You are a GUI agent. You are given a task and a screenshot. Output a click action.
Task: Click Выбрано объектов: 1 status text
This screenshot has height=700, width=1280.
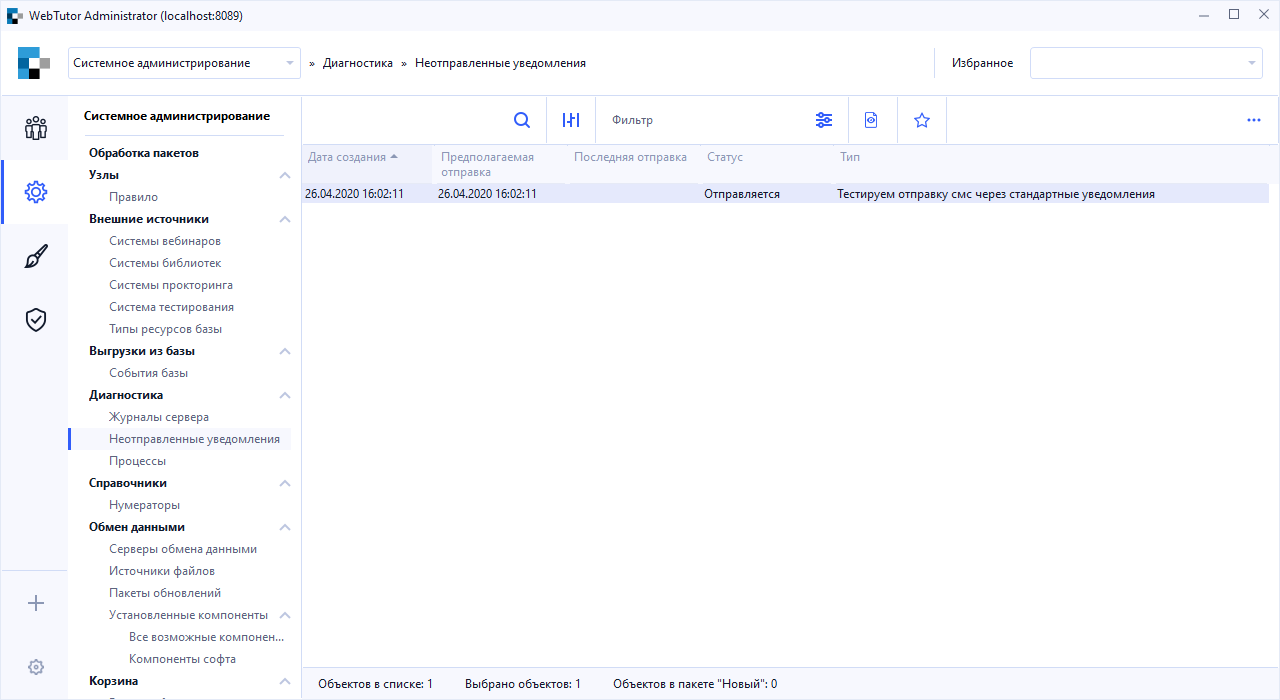coord(523,684)
